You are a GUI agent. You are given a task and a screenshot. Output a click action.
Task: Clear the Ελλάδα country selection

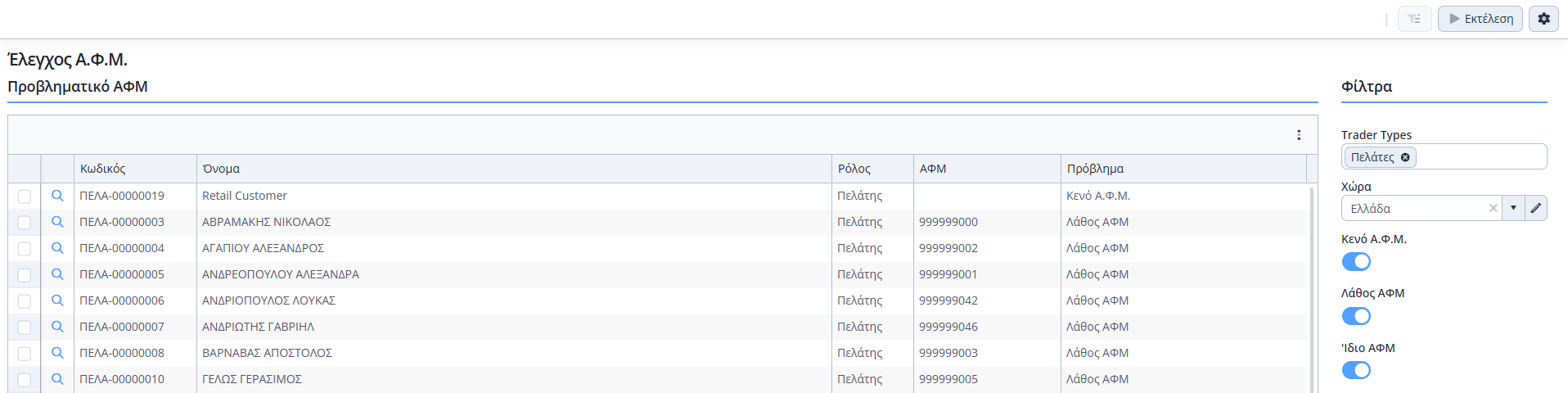tap(1493, 208)
